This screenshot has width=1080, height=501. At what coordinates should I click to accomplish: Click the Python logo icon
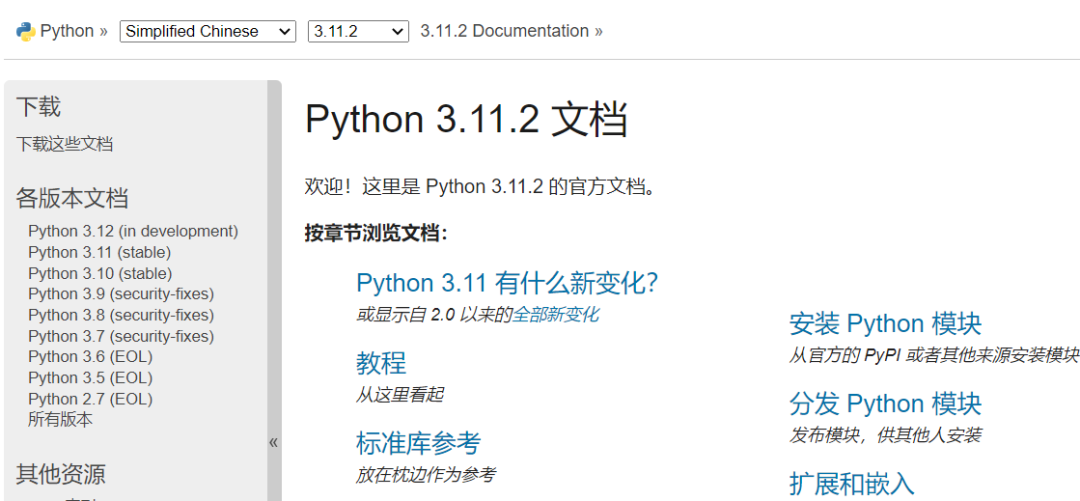point(25,31)
